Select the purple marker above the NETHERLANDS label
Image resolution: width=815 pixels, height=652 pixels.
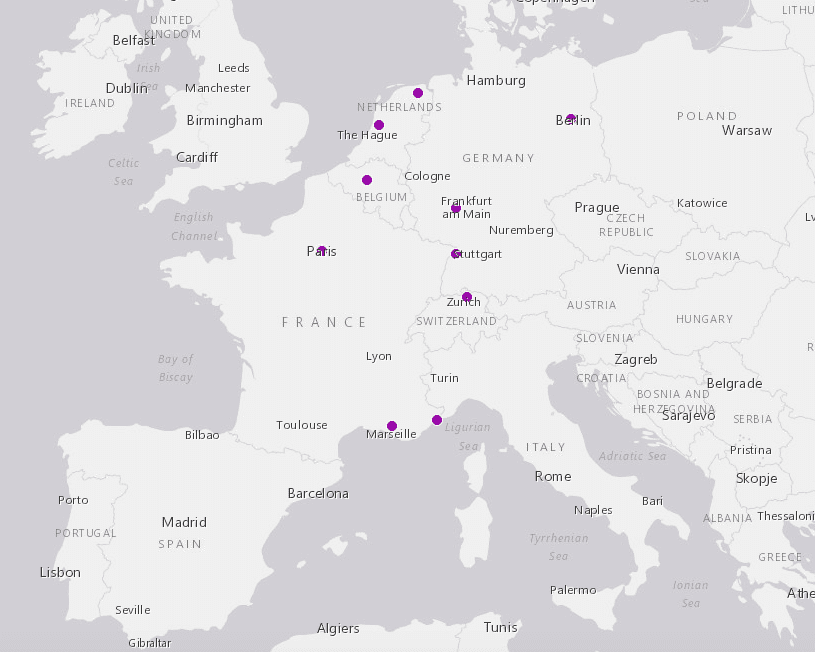click(418, 93)
